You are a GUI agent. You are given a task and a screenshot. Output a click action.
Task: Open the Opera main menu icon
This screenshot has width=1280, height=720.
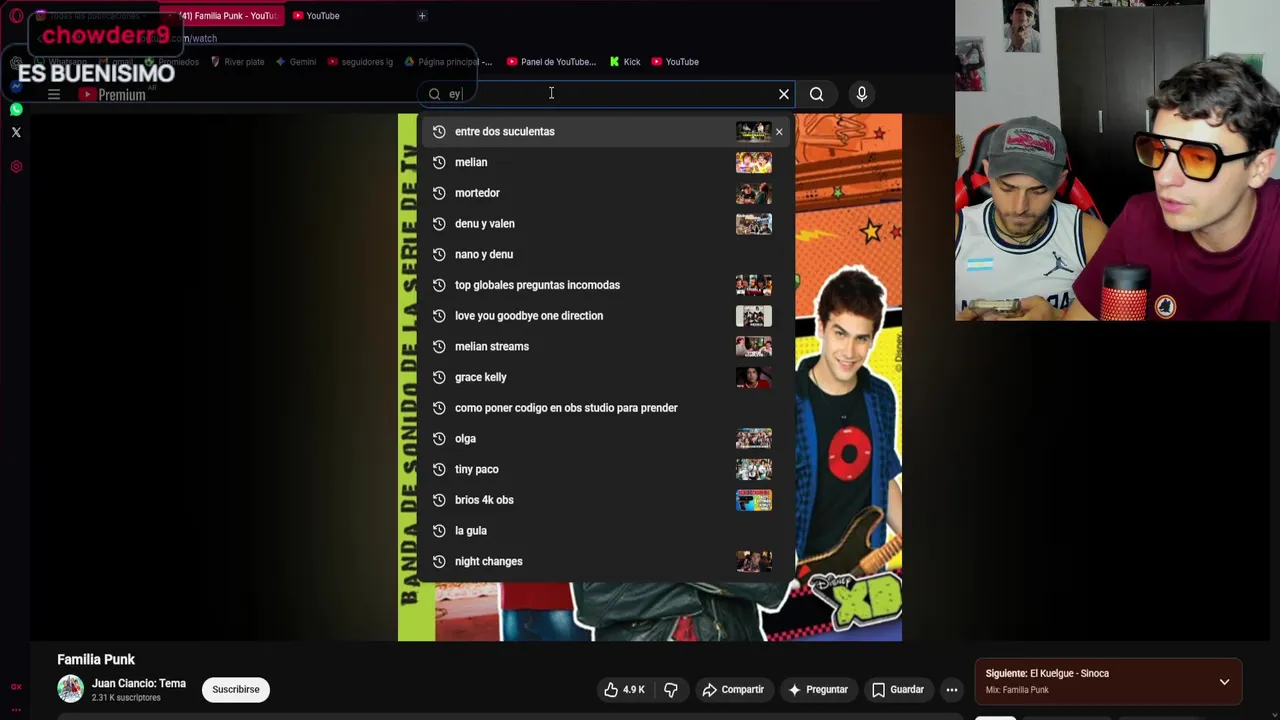tap(16, 16)
